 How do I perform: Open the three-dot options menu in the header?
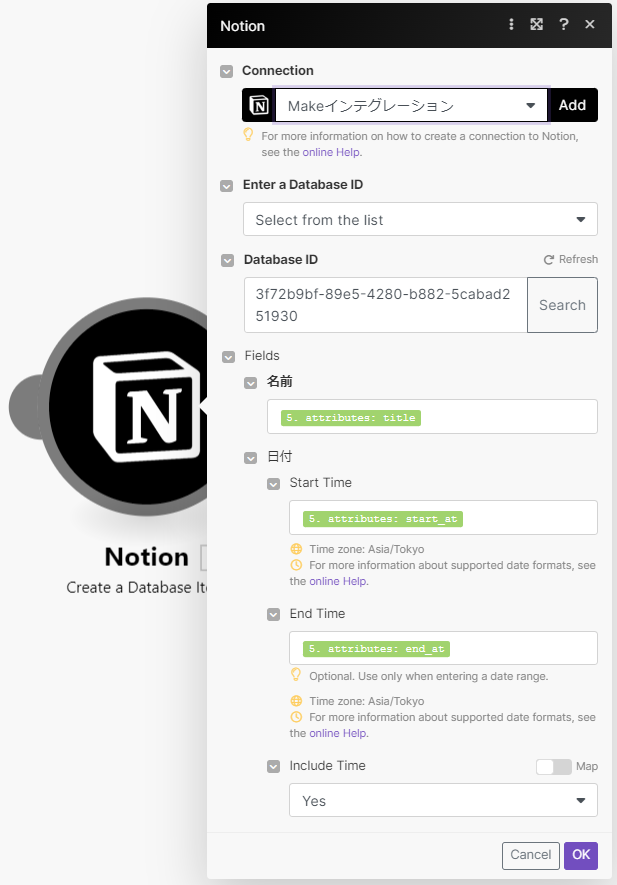pyautogui.click(x=511, y=24)
